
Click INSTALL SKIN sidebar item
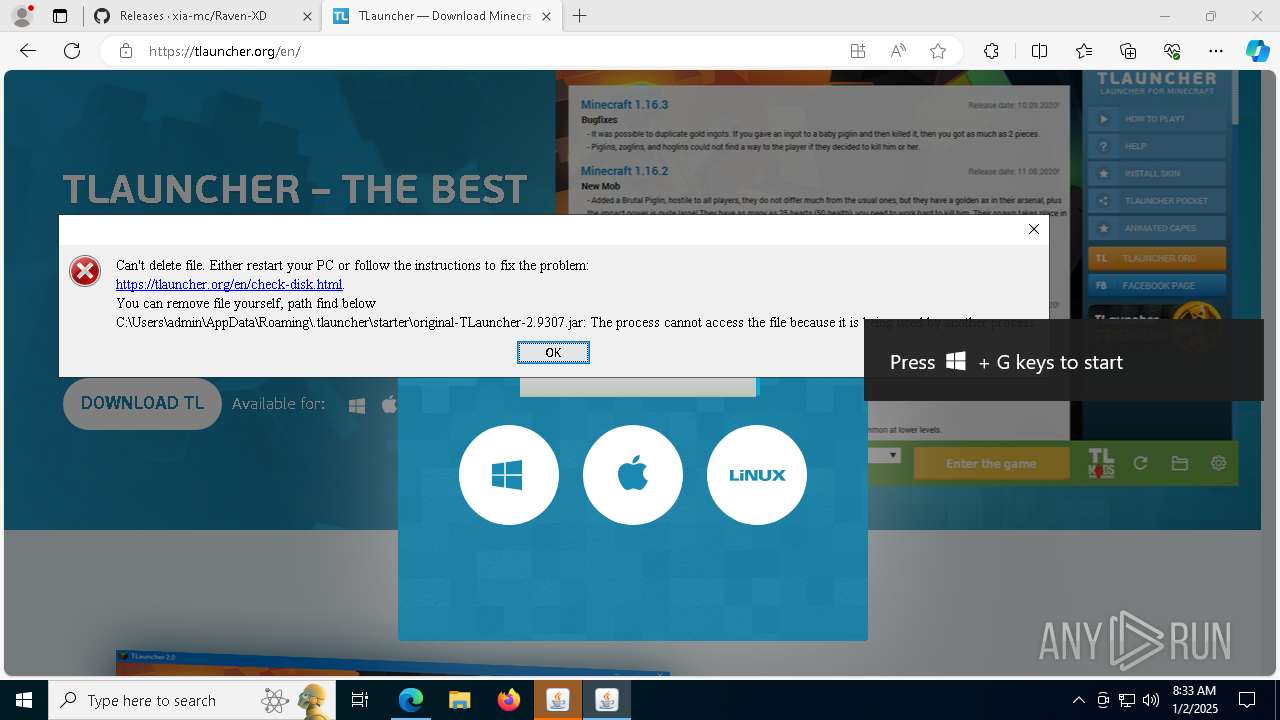tap(1157, 173)
